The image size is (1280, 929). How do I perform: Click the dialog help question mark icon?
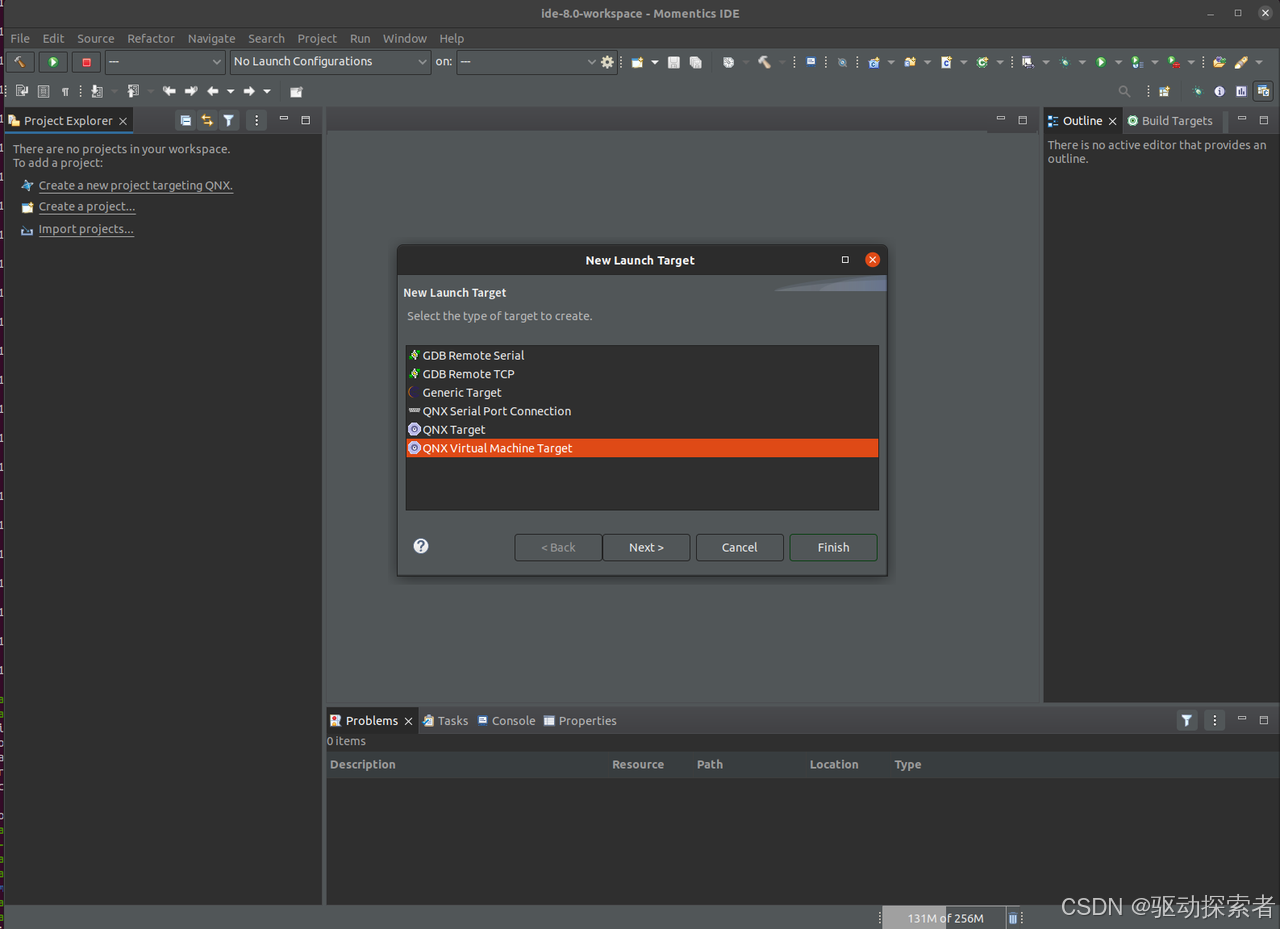click(x=421, y=546)
